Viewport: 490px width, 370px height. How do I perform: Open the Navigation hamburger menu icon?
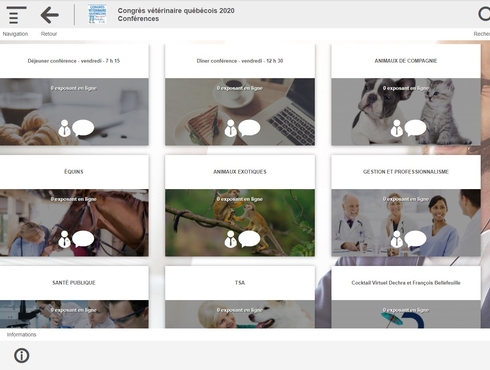[x=16, y=15]
